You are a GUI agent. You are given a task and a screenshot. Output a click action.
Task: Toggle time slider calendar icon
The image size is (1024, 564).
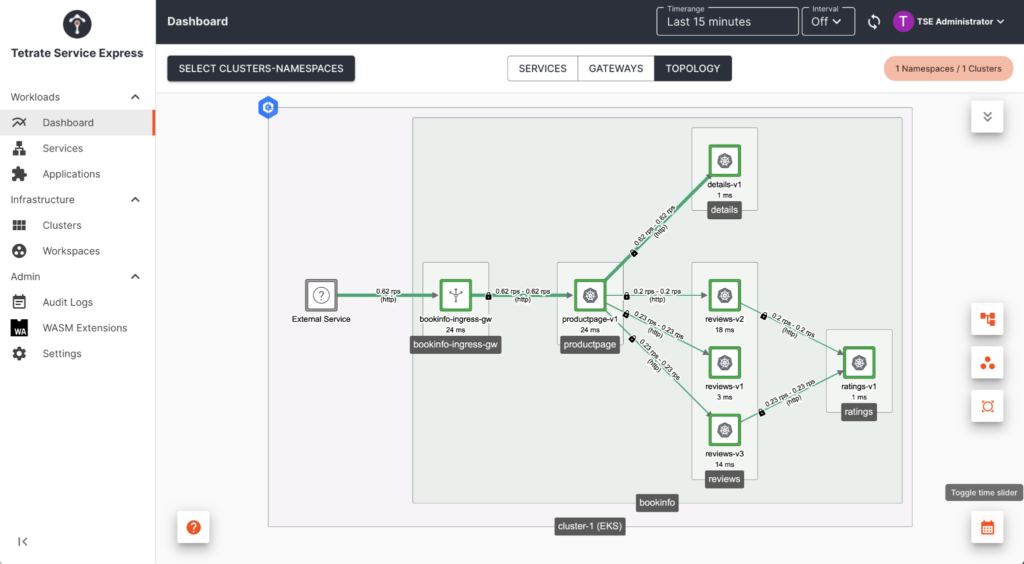coord(987,527)
